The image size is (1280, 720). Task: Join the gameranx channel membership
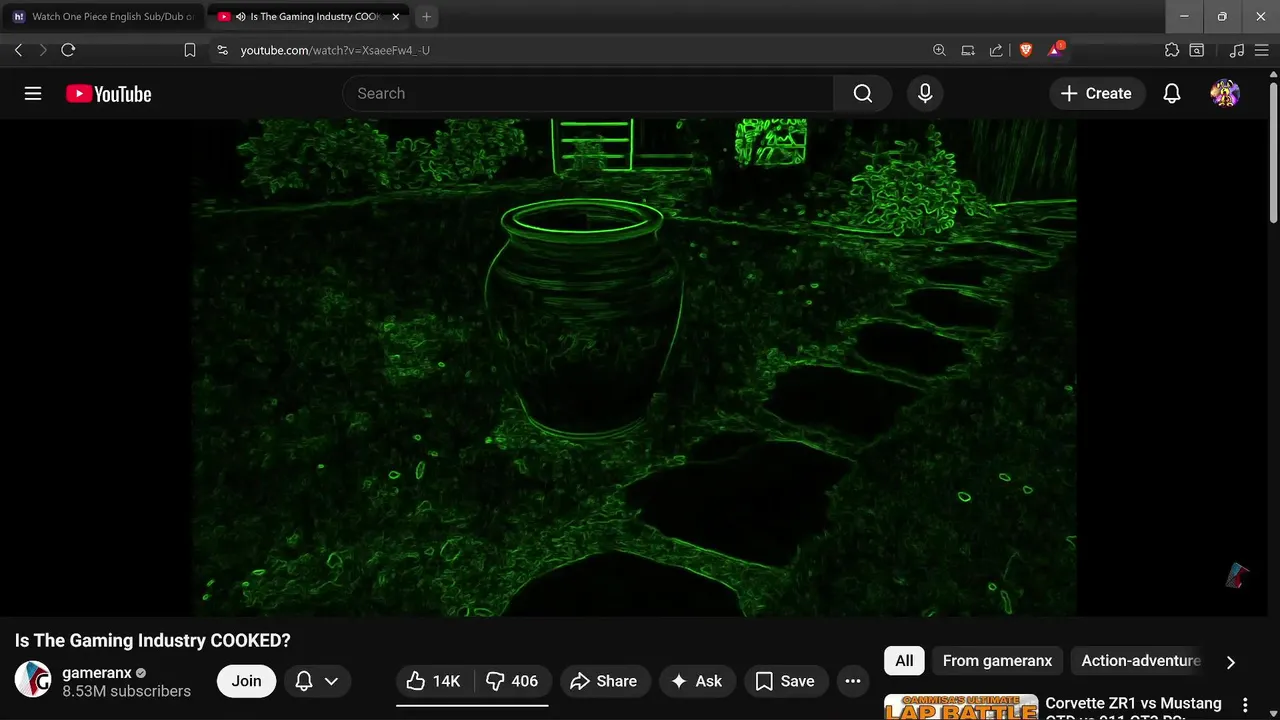pos(247,681)
